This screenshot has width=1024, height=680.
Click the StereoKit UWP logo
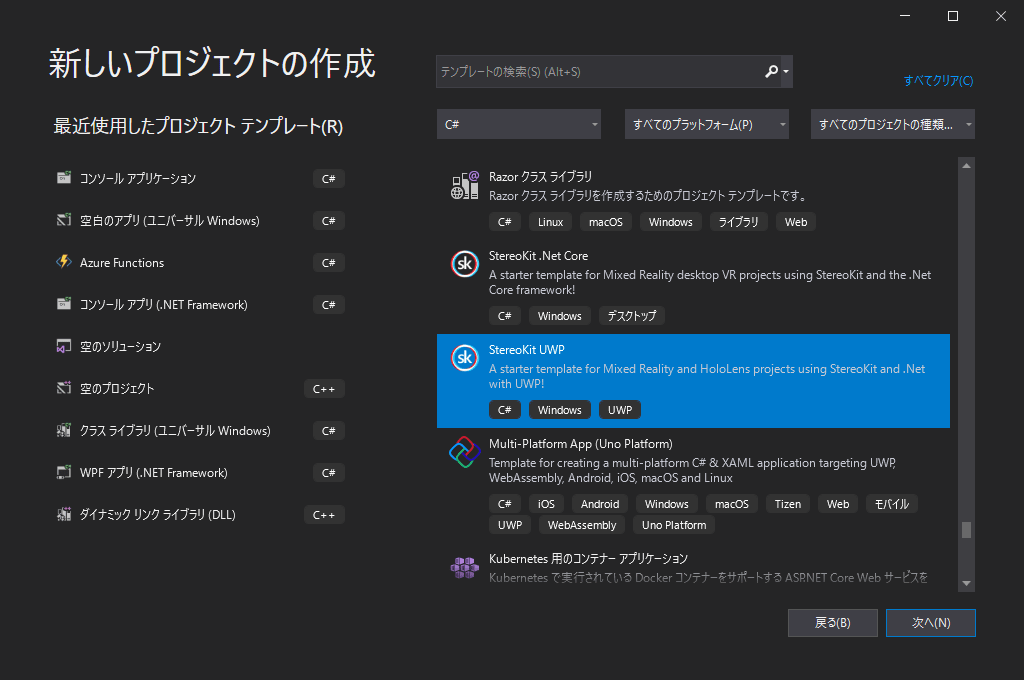point(465,358)
